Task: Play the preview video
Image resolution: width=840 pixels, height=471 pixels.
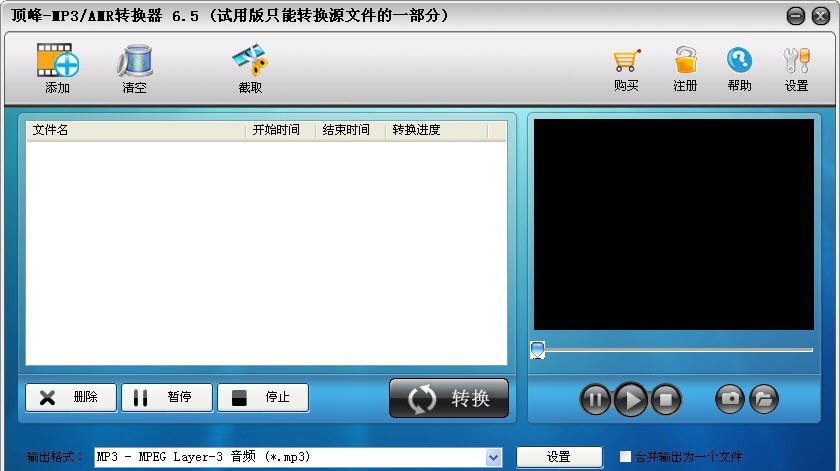Action: click(x=631, y=399)
